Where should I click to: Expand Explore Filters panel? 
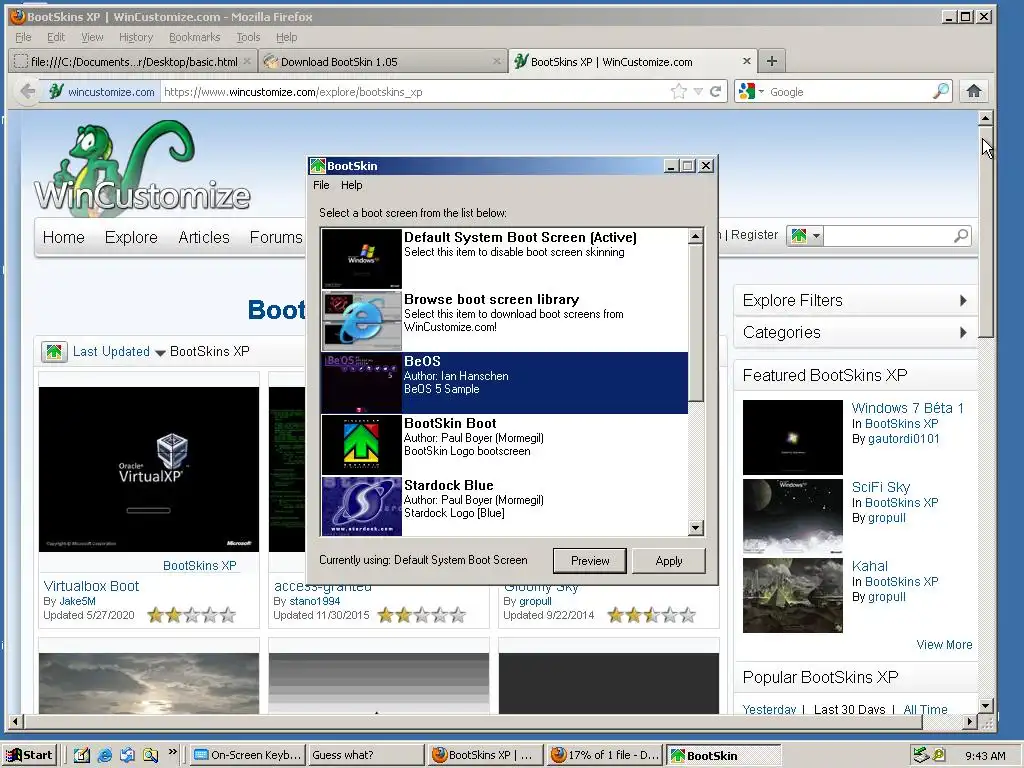coord(856,300)
